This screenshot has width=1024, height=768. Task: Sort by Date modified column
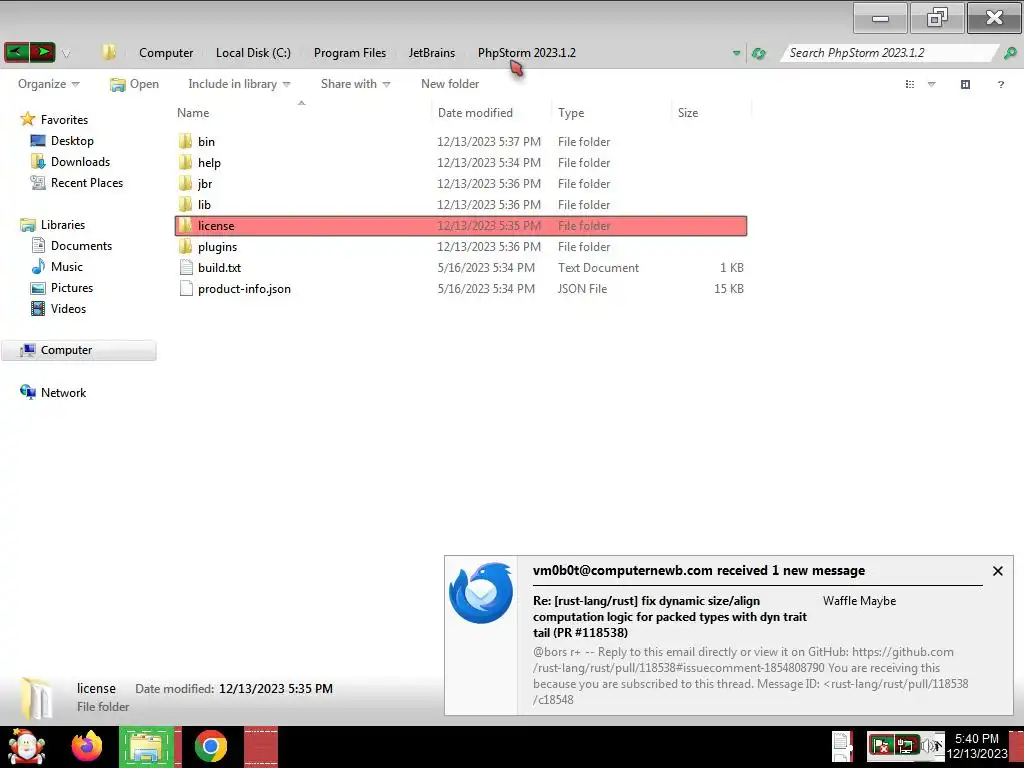pyautogui.click(x=475, y=113)
